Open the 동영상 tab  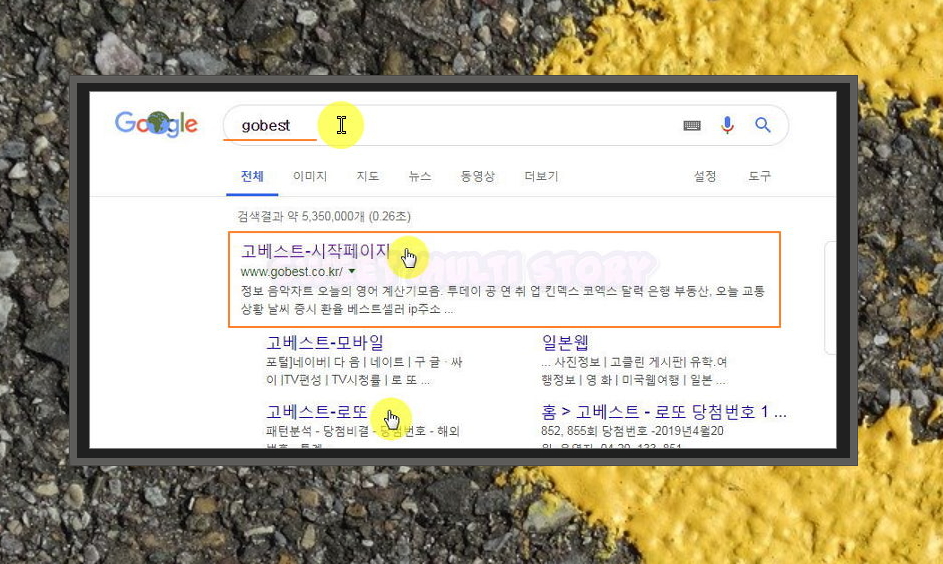coord(478,176)
